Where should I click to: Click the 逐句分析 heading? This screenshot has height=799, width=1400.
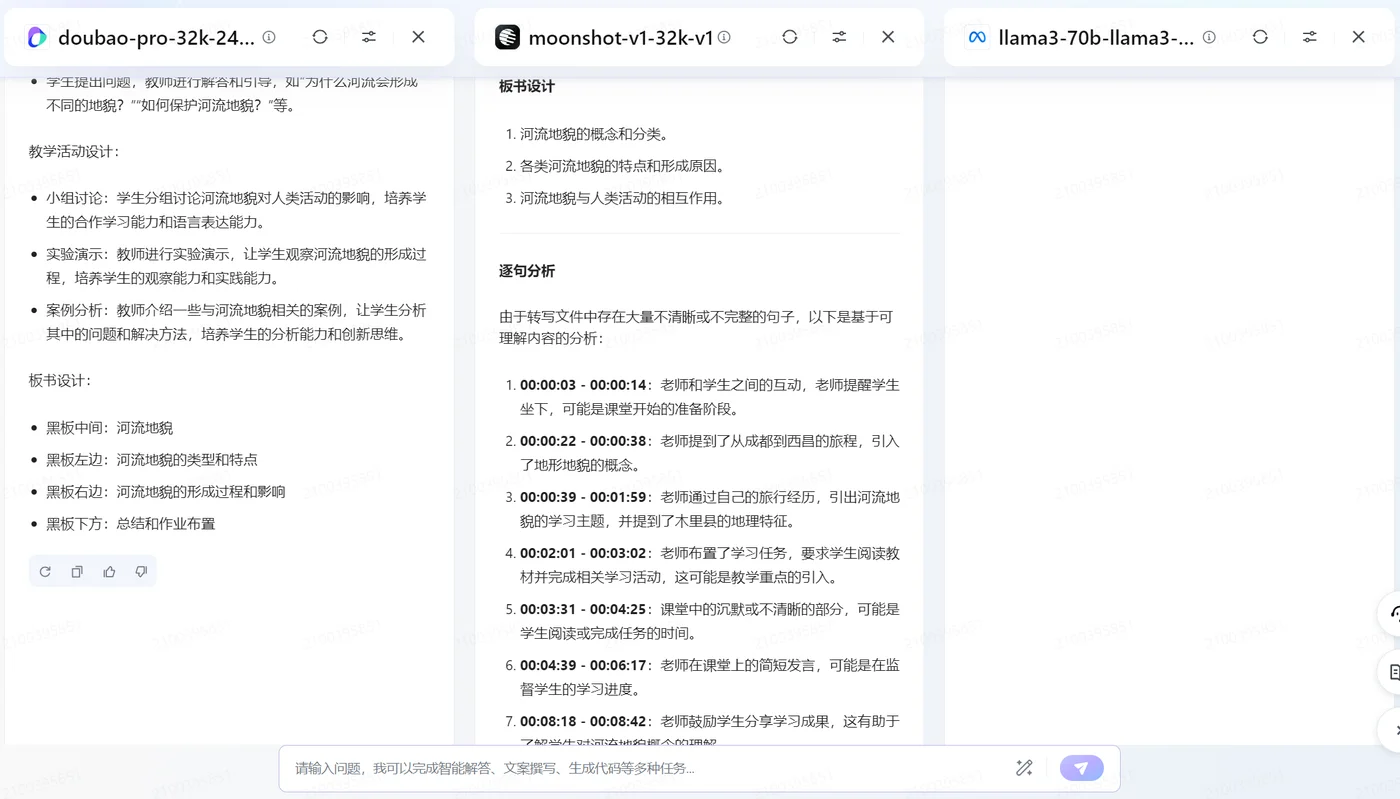pos(527,271)
